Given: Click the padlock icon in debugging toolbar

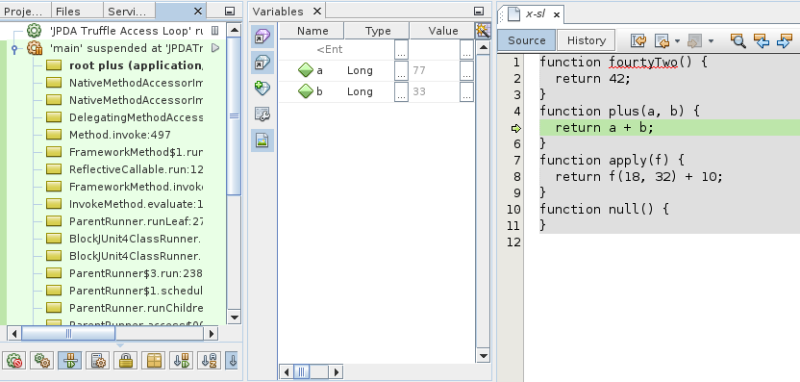Looking at the screenshot, I should coord(126,361).
